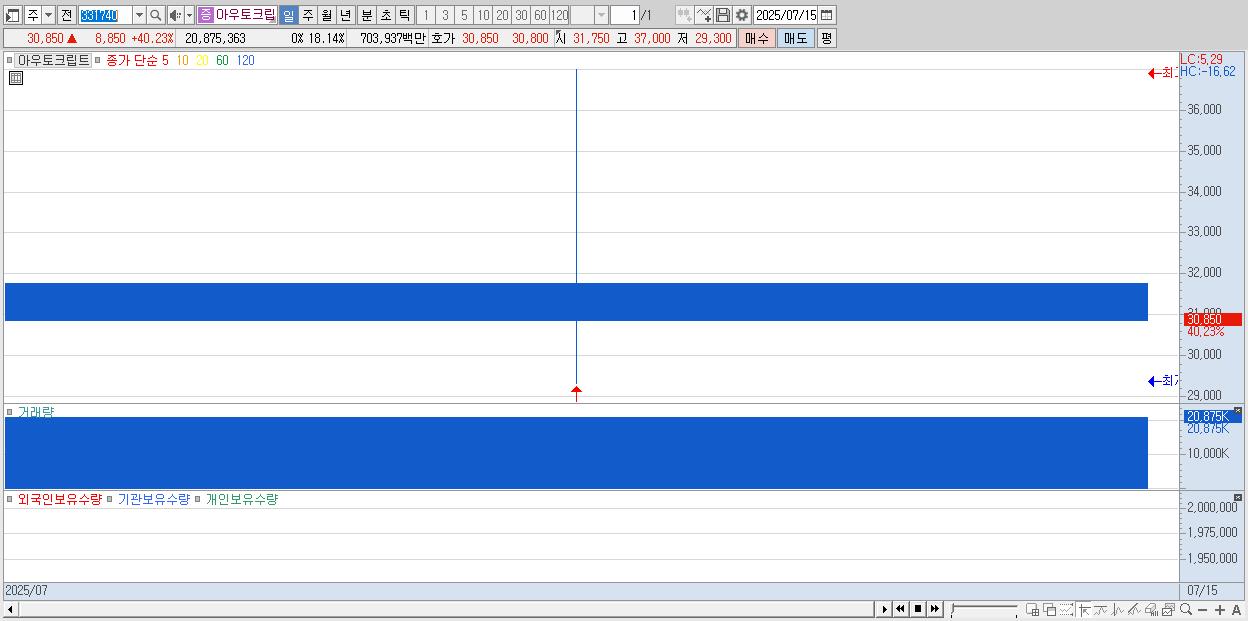Select the 120 interval tab

coord(559,15)
